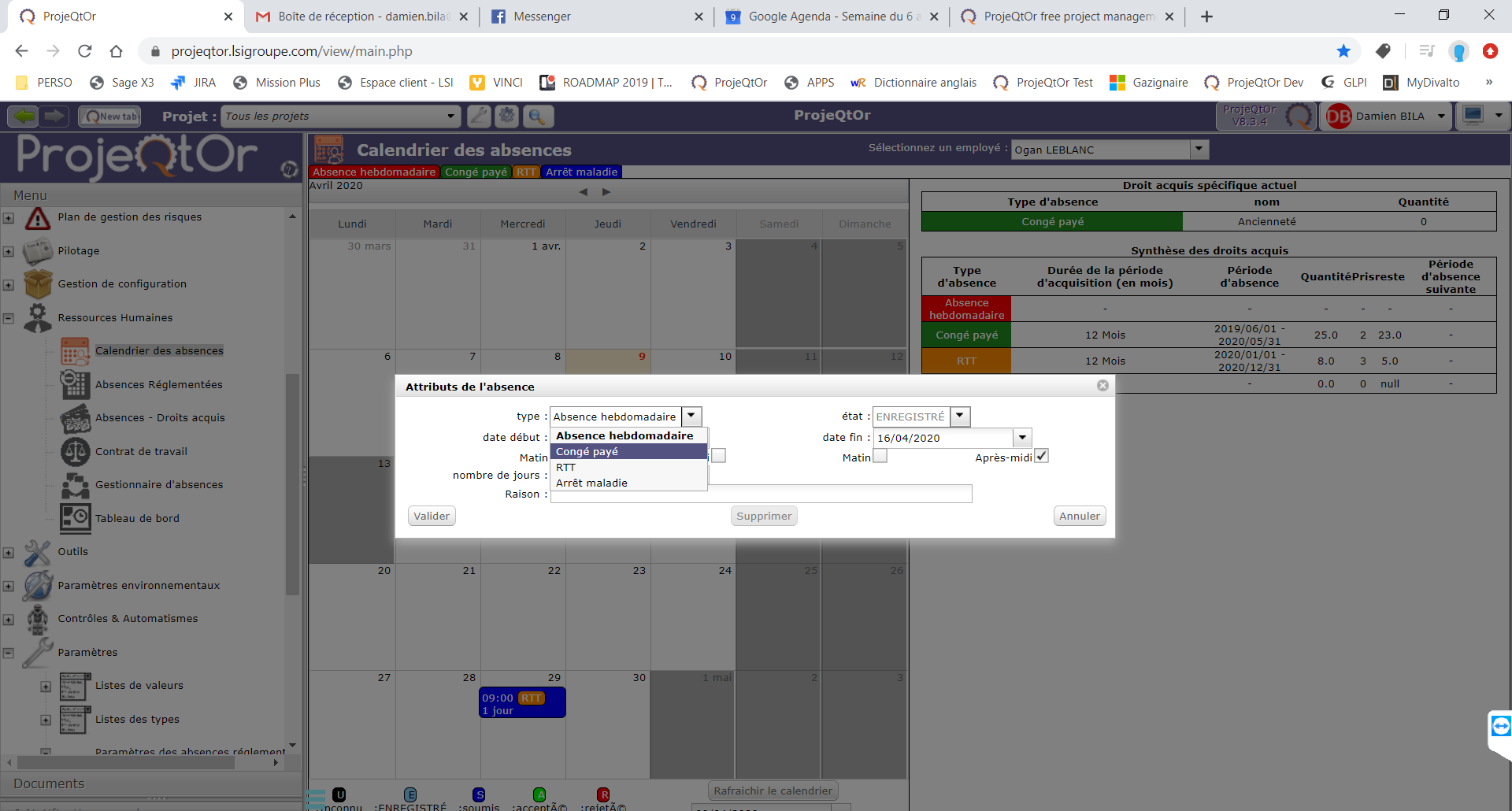
Task: Open the date fin dropdown arrow
Action: (x=1021, y=438)
